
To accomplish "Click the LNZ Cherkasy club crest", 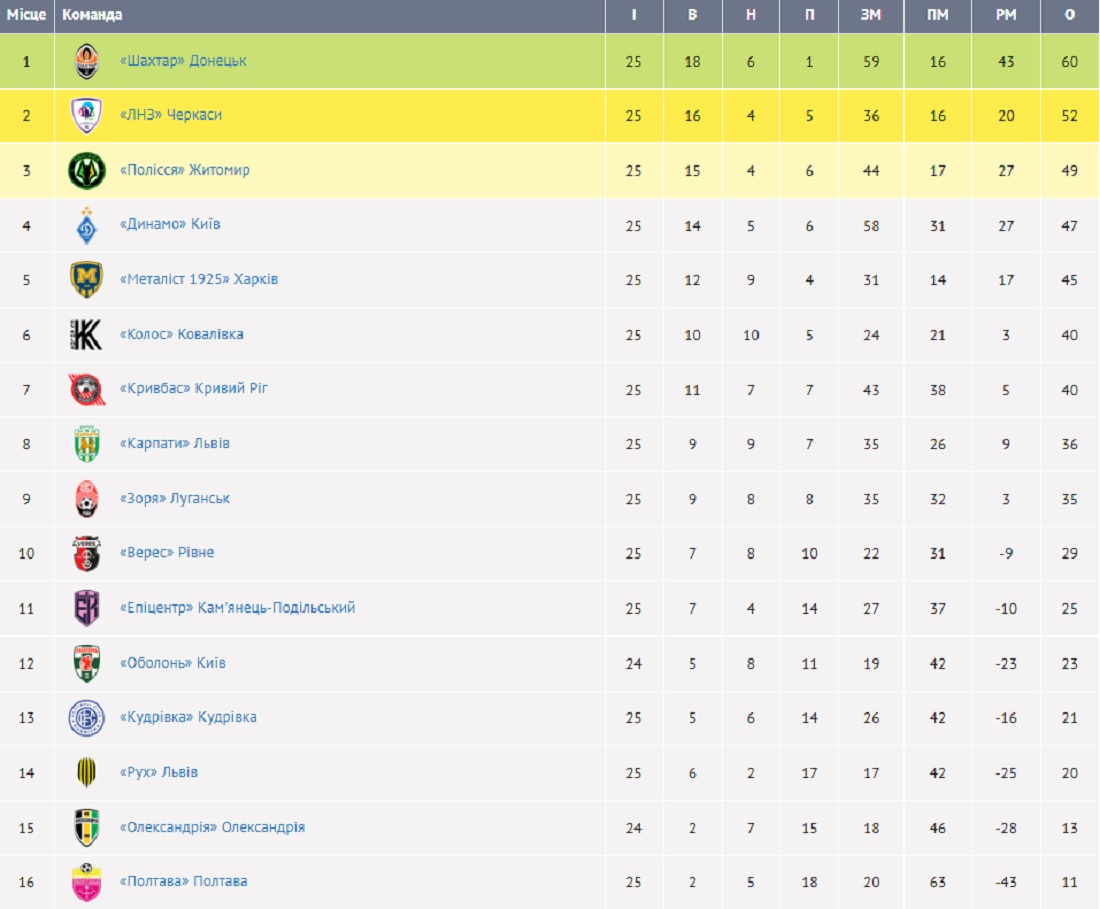I will coord(87,116).
